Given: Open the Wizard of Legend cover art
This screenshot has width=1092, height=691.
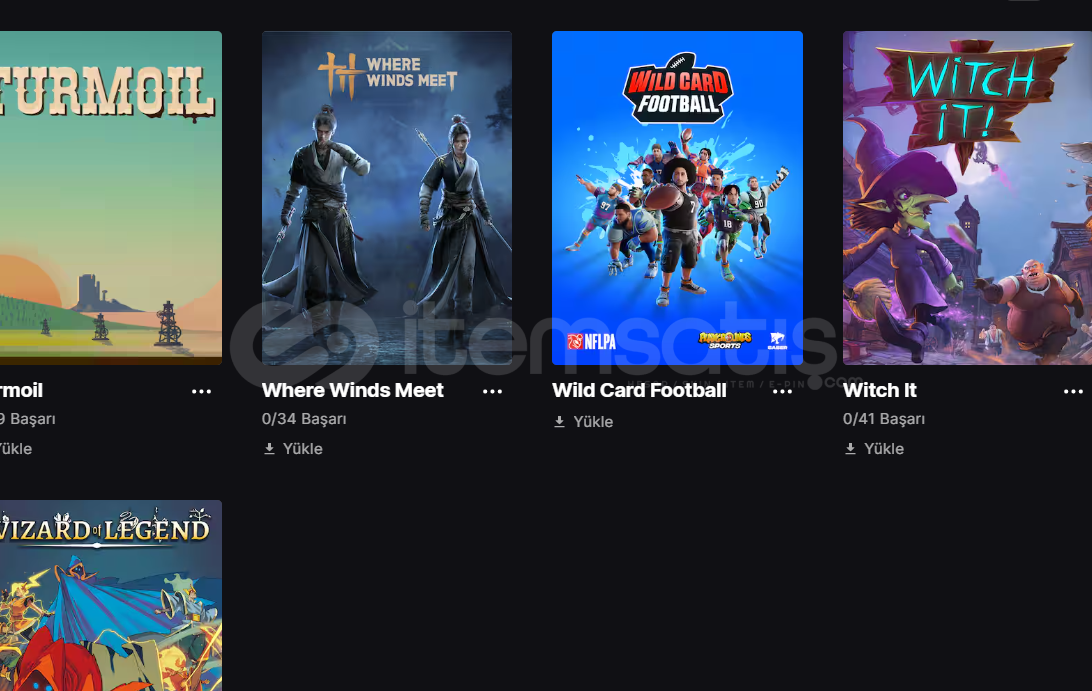Looking at the screenshot, I should click(x=111, y=596).
